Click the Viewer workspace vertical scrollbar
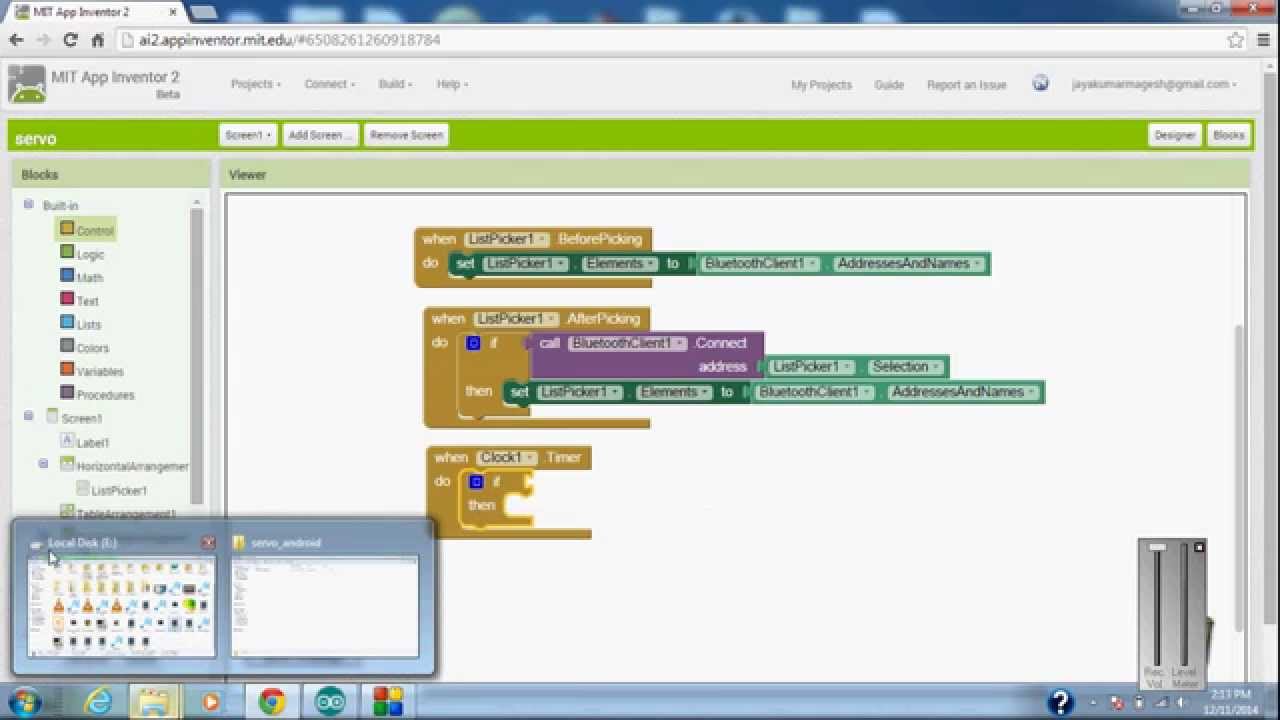Image resolution: width=1280 pixels, height=720 pixels. (1240, 476)
